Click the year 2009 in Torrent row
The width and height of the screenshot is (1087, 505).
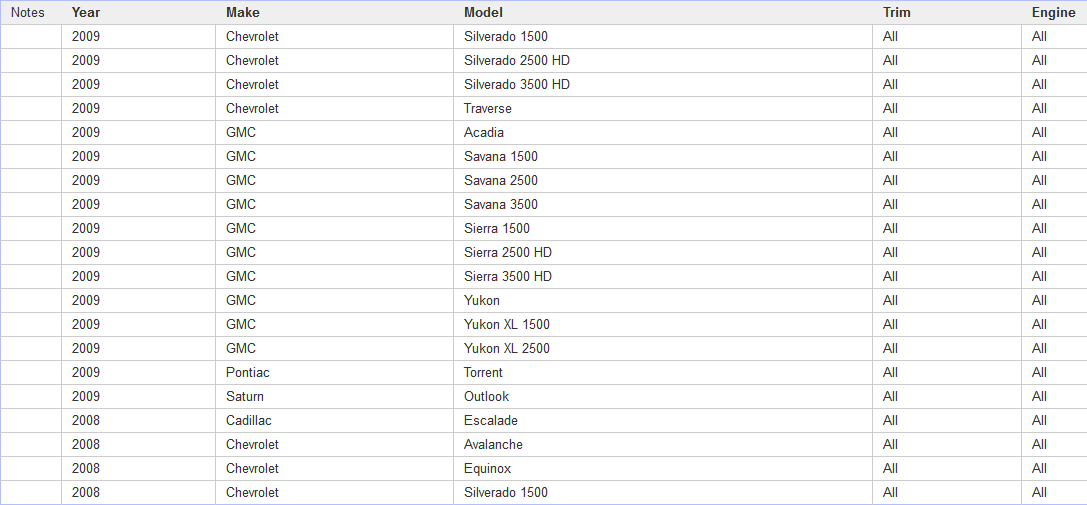(139, 373)
